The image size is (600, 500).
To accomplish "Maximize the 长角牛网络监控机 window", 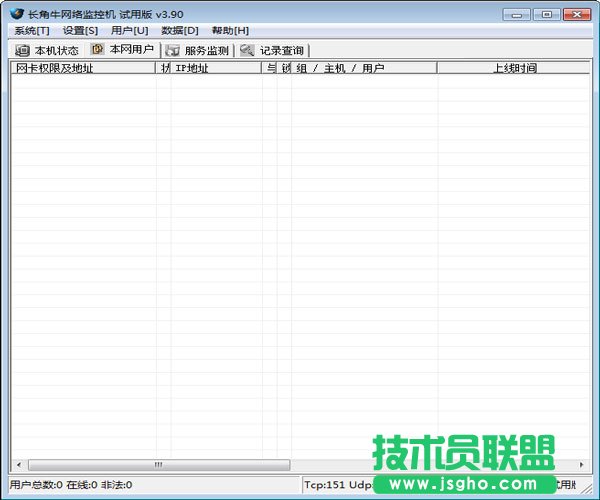I will click(547, 15).
